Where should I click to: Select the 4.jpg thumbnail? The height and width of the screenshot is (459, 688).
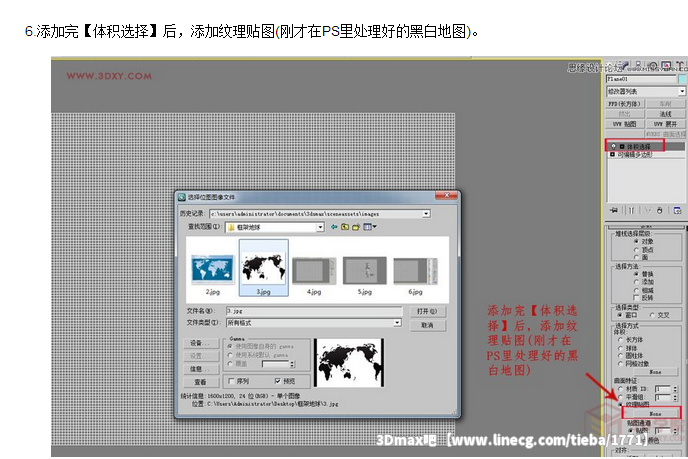pyautogui.click(x=314, y=276)
